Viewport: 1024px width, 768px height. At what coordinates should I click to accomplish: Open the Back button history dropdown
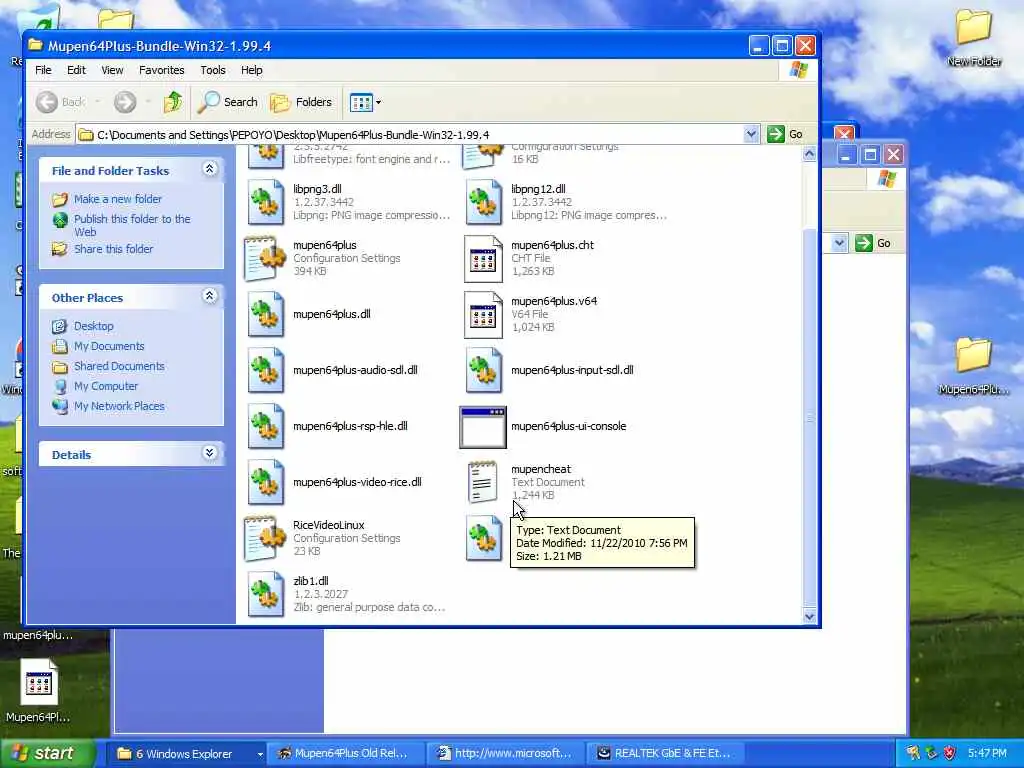97,102
